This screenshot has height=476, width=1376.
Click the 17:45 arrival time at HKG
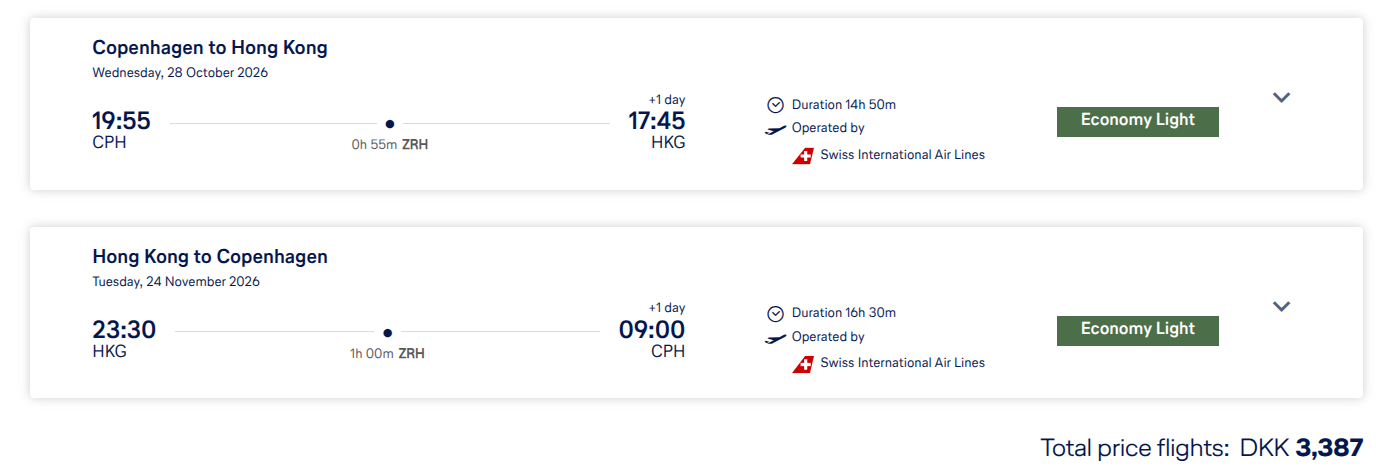tap(656, 121)
